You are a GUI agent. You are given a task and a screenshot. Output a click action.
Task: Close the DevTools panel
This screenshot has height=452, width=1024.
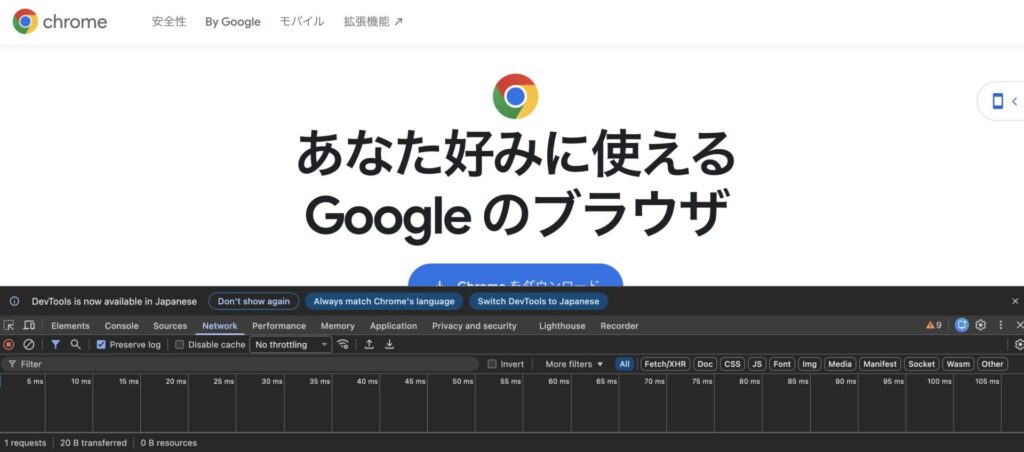tap(1019, 325)
